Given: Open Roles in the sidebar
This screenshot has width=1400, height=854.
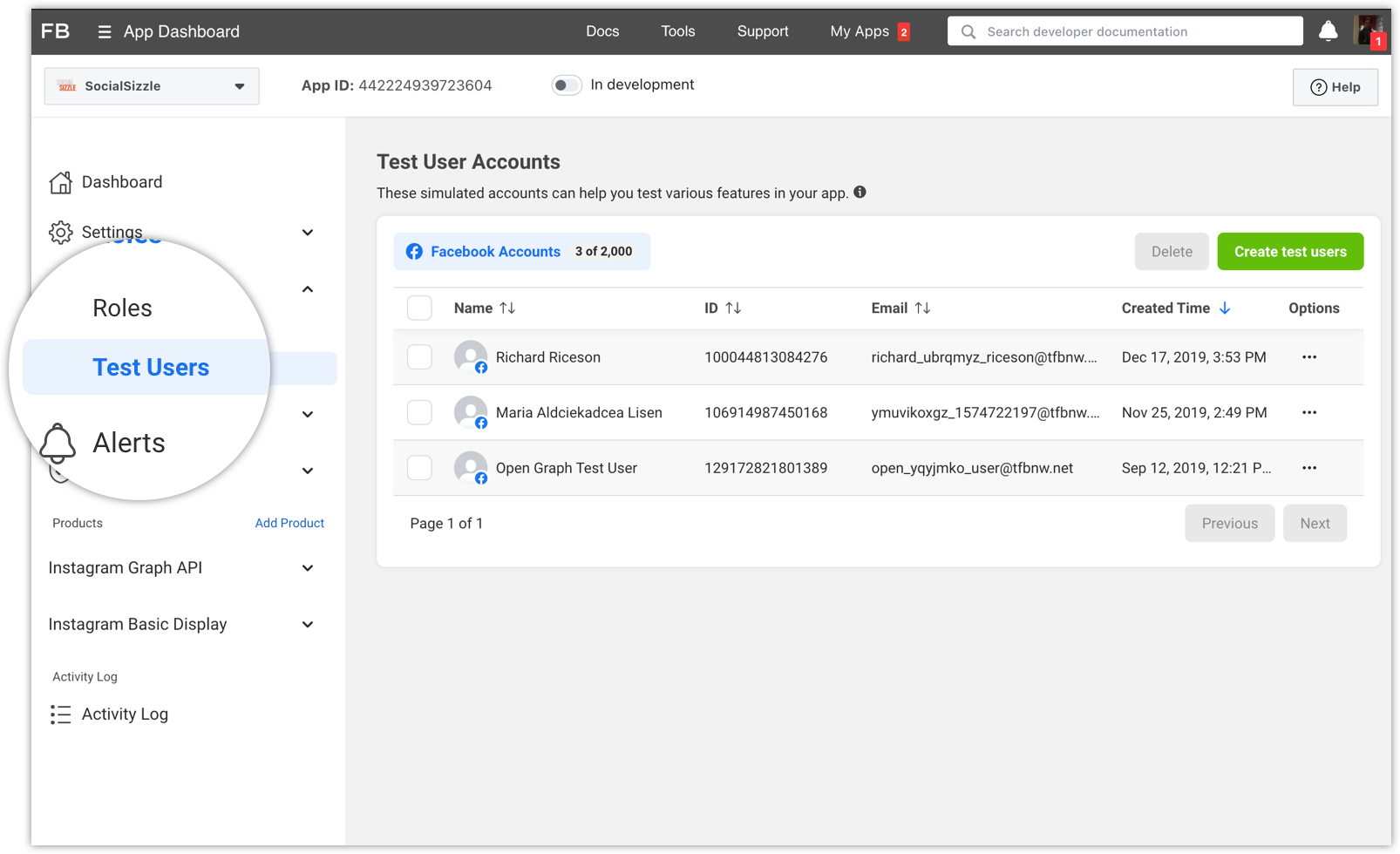Looking at the screenshot, I should 122,308.
